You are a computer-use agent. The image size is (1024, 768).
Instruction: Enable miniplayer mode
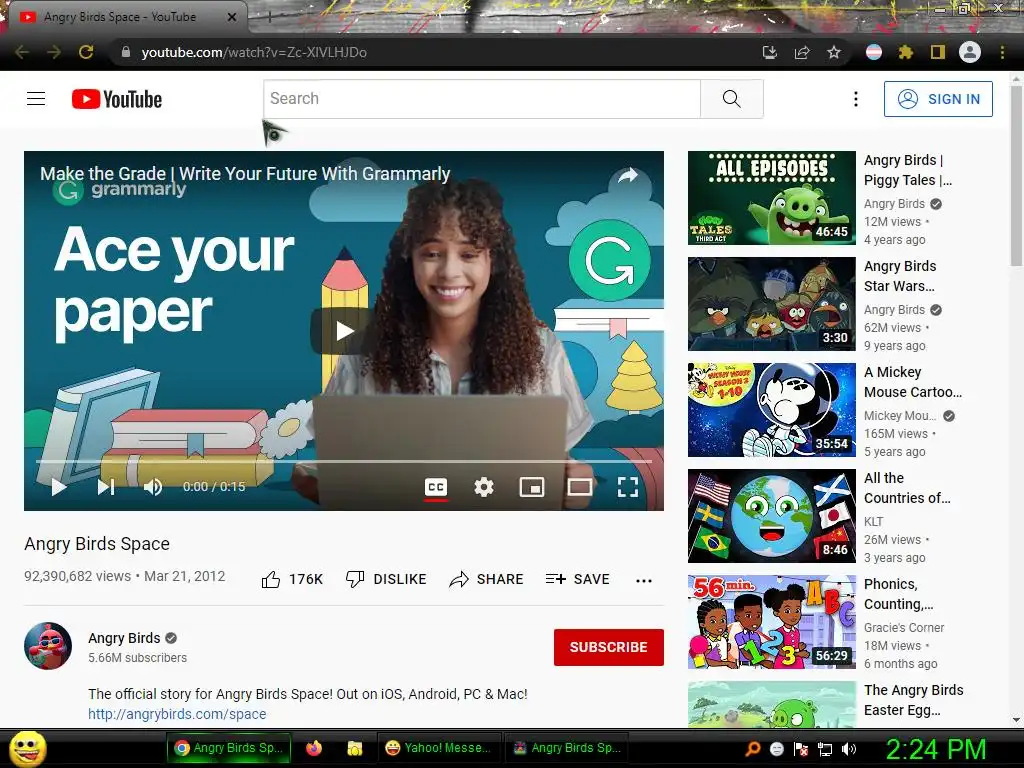[x=532, y=487]
